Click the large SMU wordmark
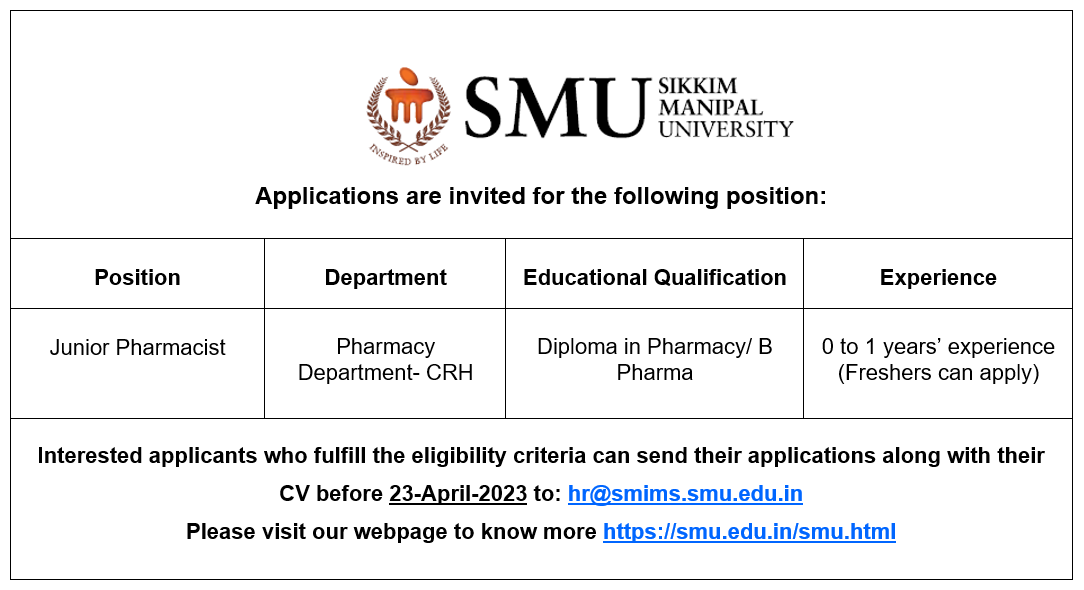1084x590 pixels. point(557,108)
